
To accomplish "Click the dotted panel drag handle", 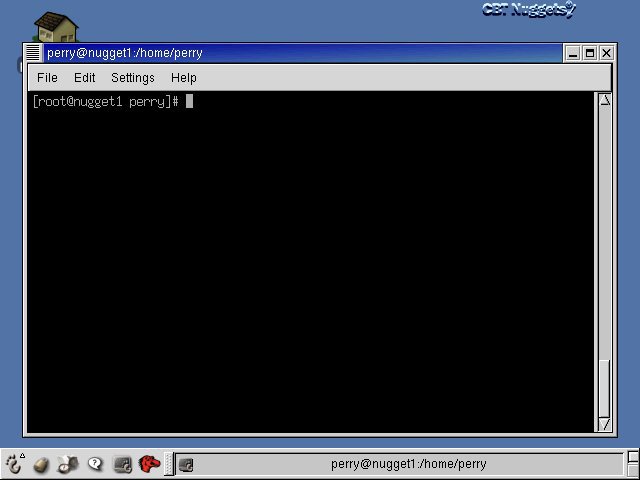I will pos(169,464).
